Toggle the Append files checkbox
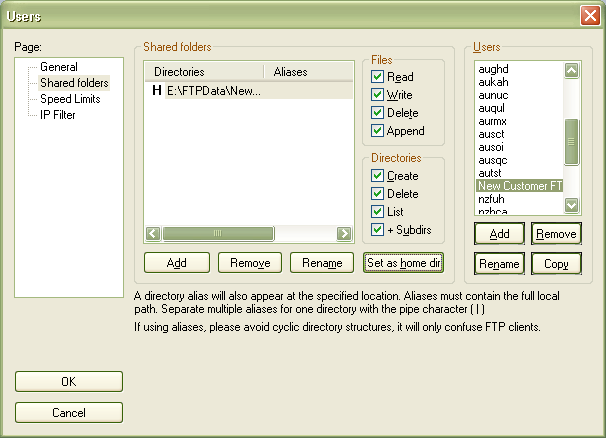Image resolution: width=606 pixels, height=438 pixels. (378, 131)
